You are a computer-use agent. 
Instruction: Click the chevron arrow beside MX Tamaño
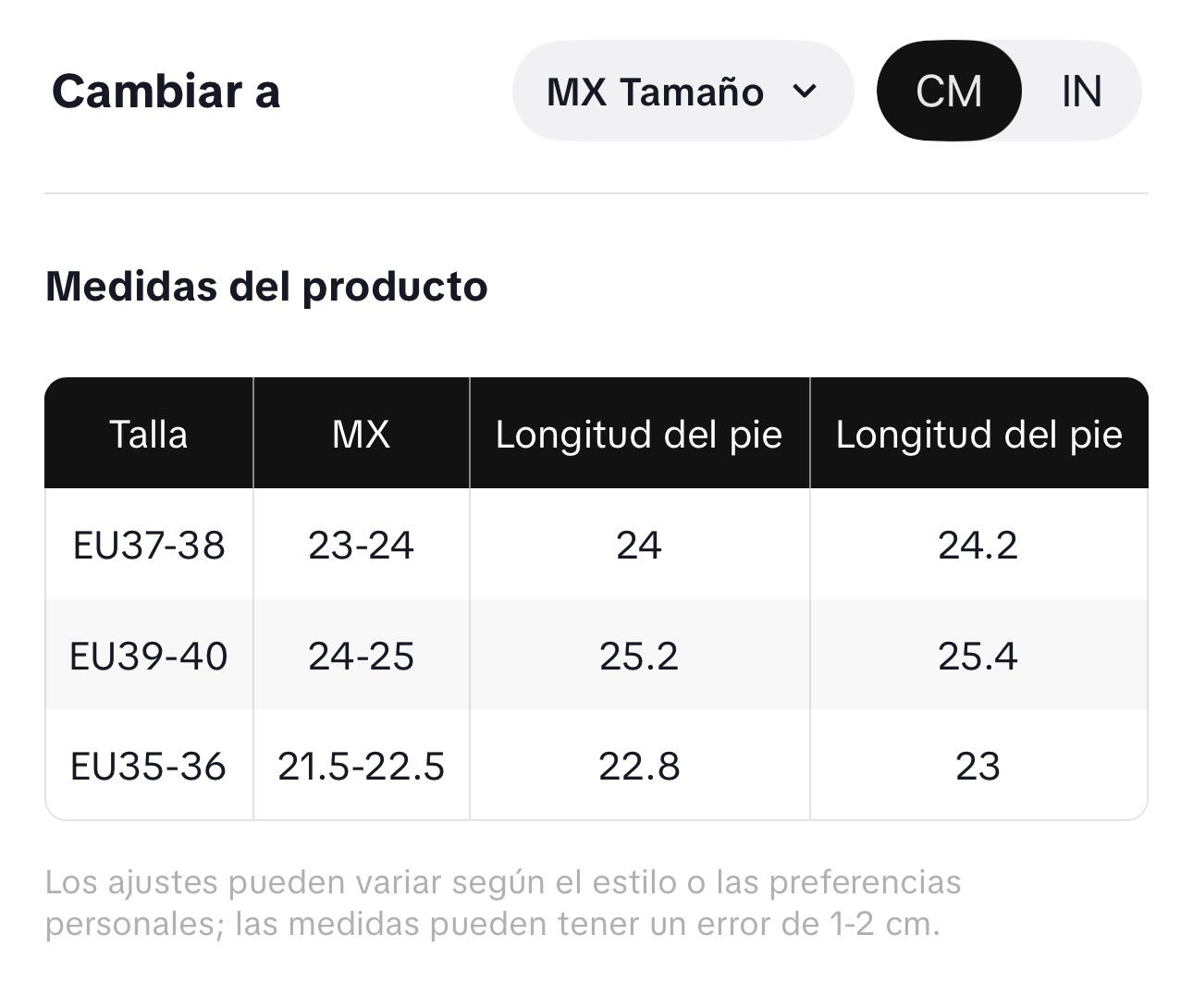(x=806, y=92)
